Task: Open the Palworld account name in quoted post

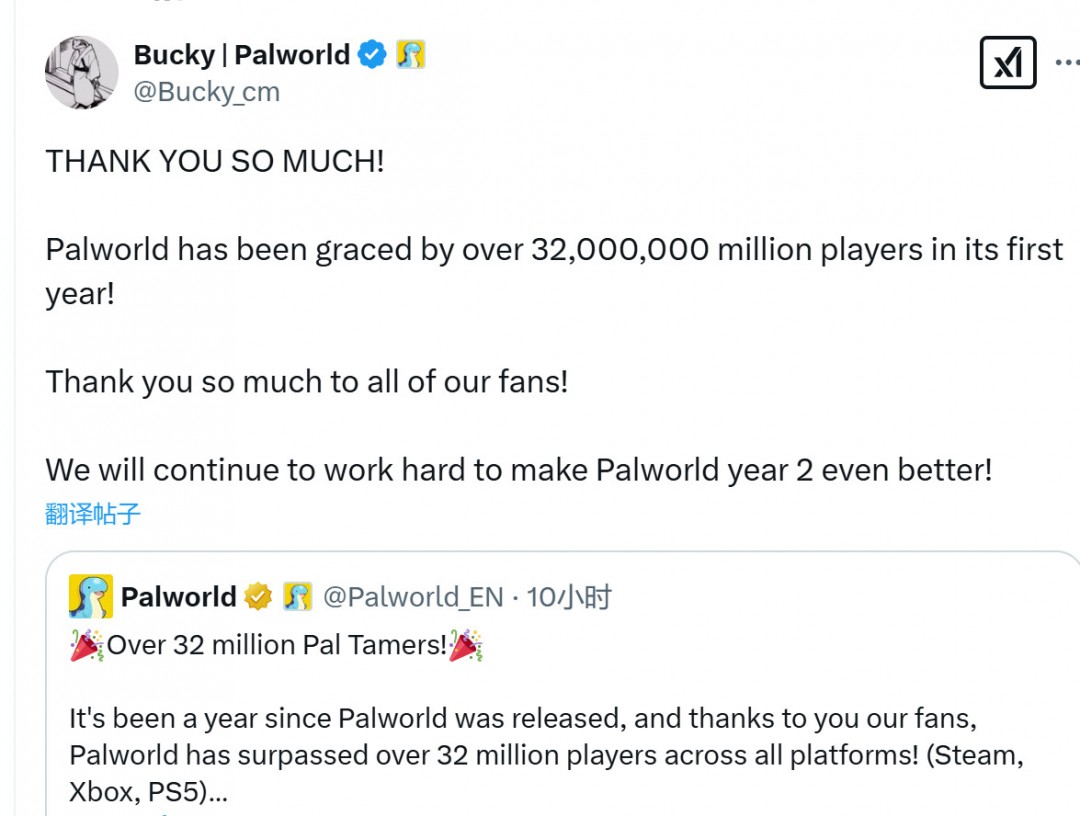Action: [178, 597]
